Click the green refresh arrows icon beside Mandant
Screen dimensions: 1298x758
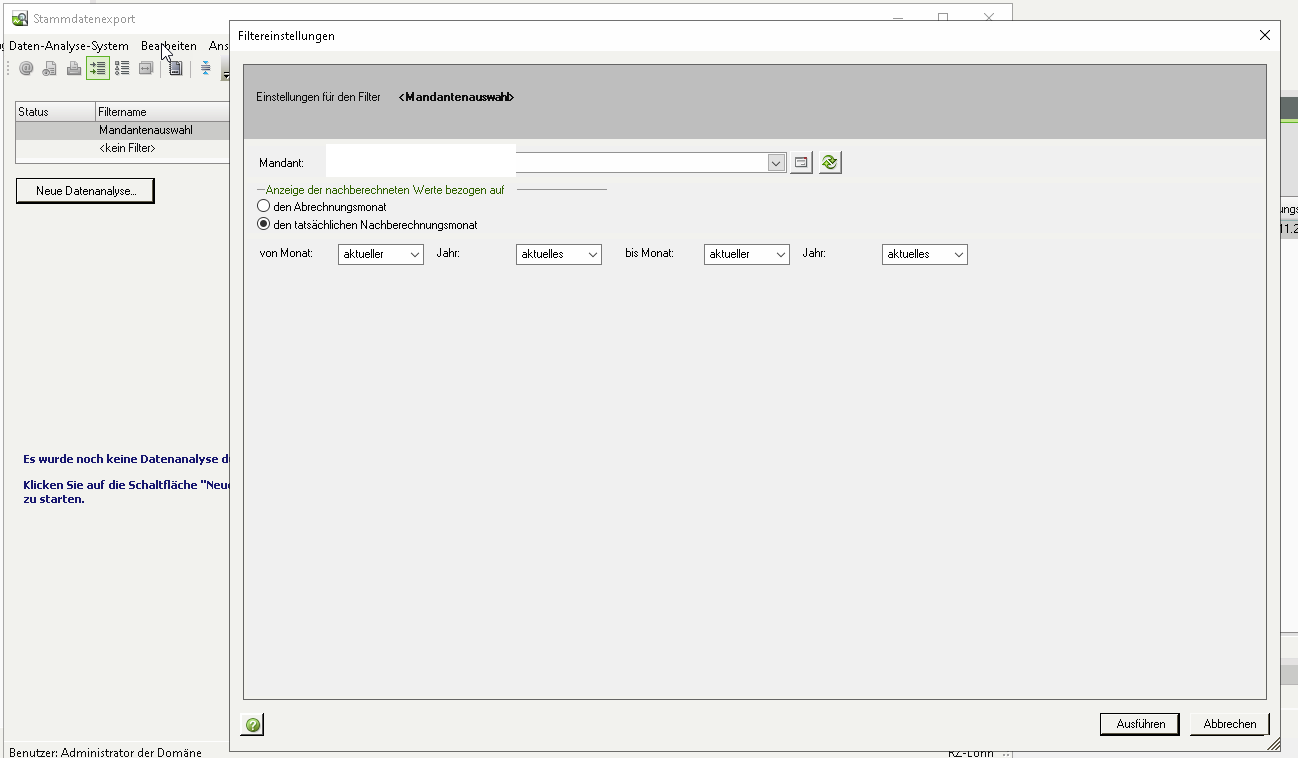point(829,162)
